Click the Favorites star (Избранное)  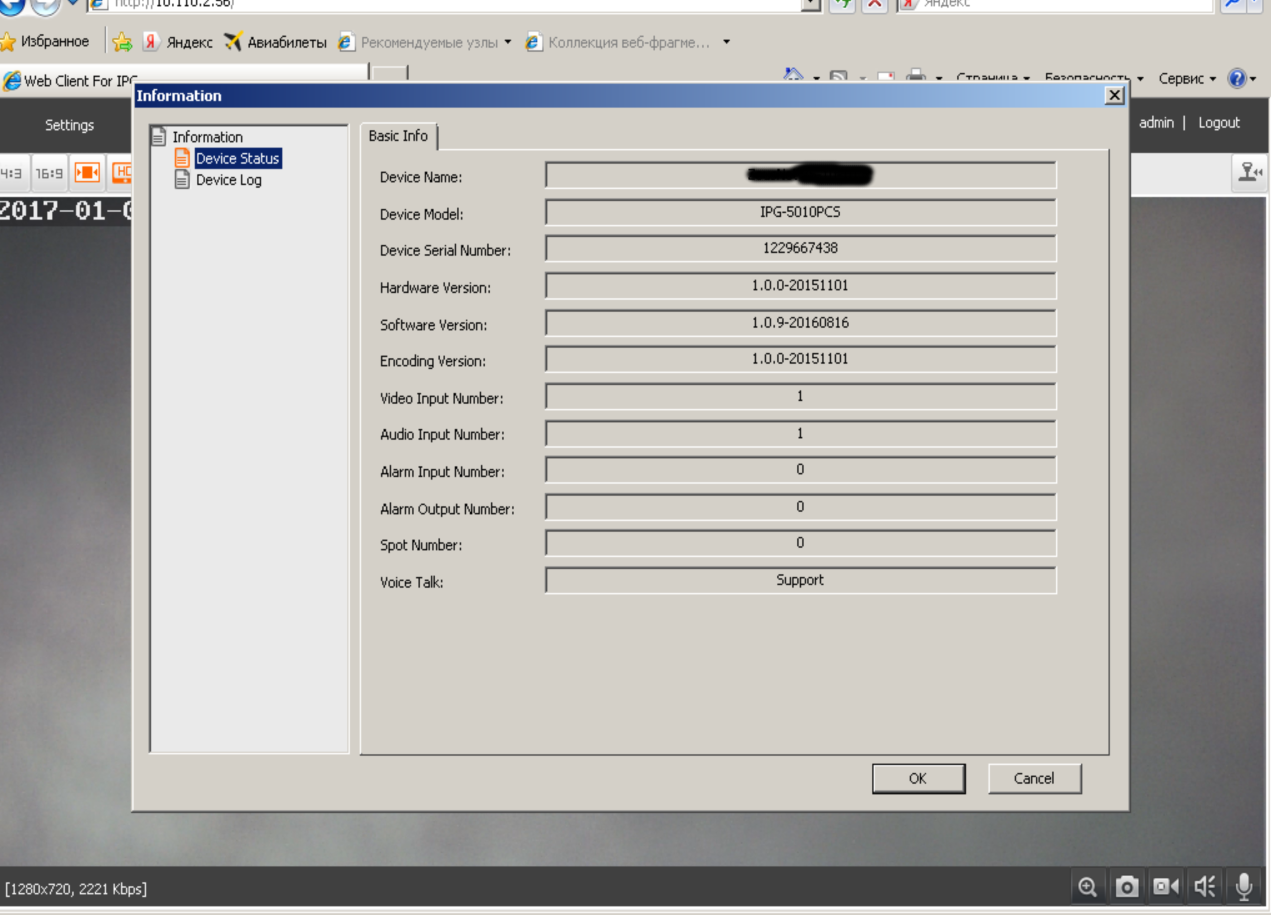[x=45, y=42]
